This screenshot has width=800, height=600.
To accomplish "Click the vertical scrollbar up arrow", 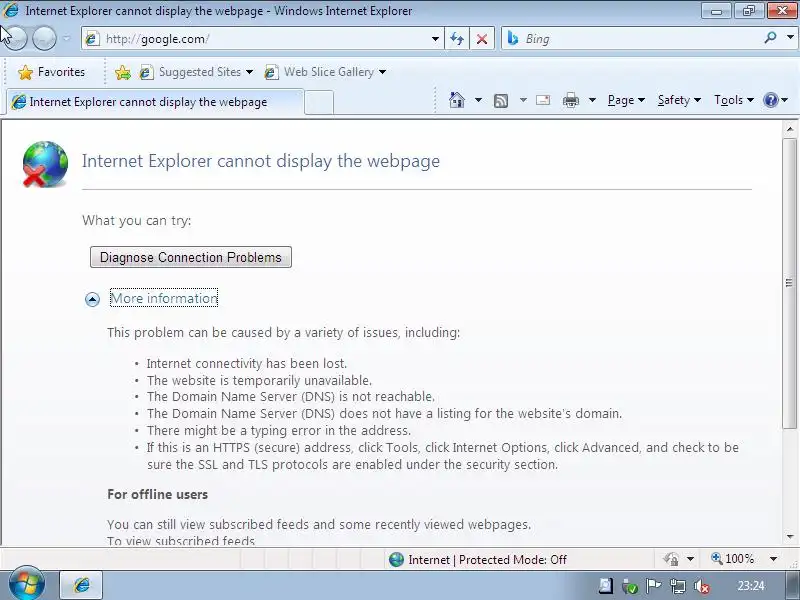I will 790,129.
